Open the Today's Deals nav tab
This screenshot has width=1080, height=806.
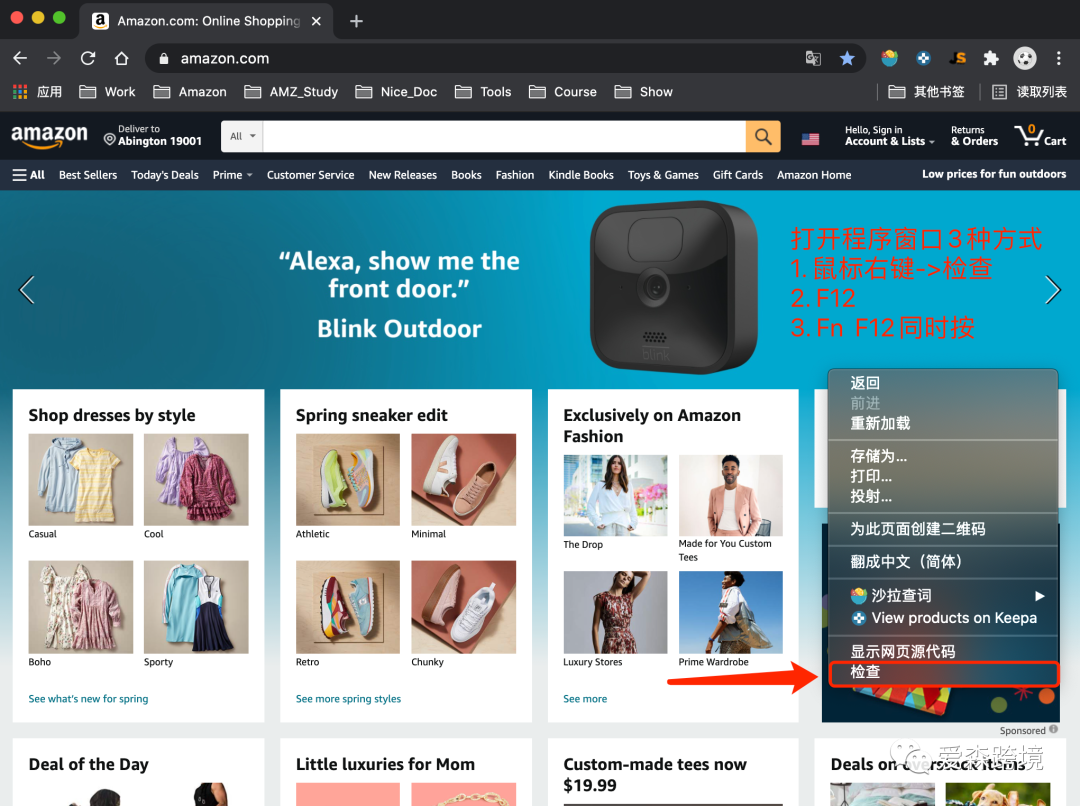click(164, 175)
